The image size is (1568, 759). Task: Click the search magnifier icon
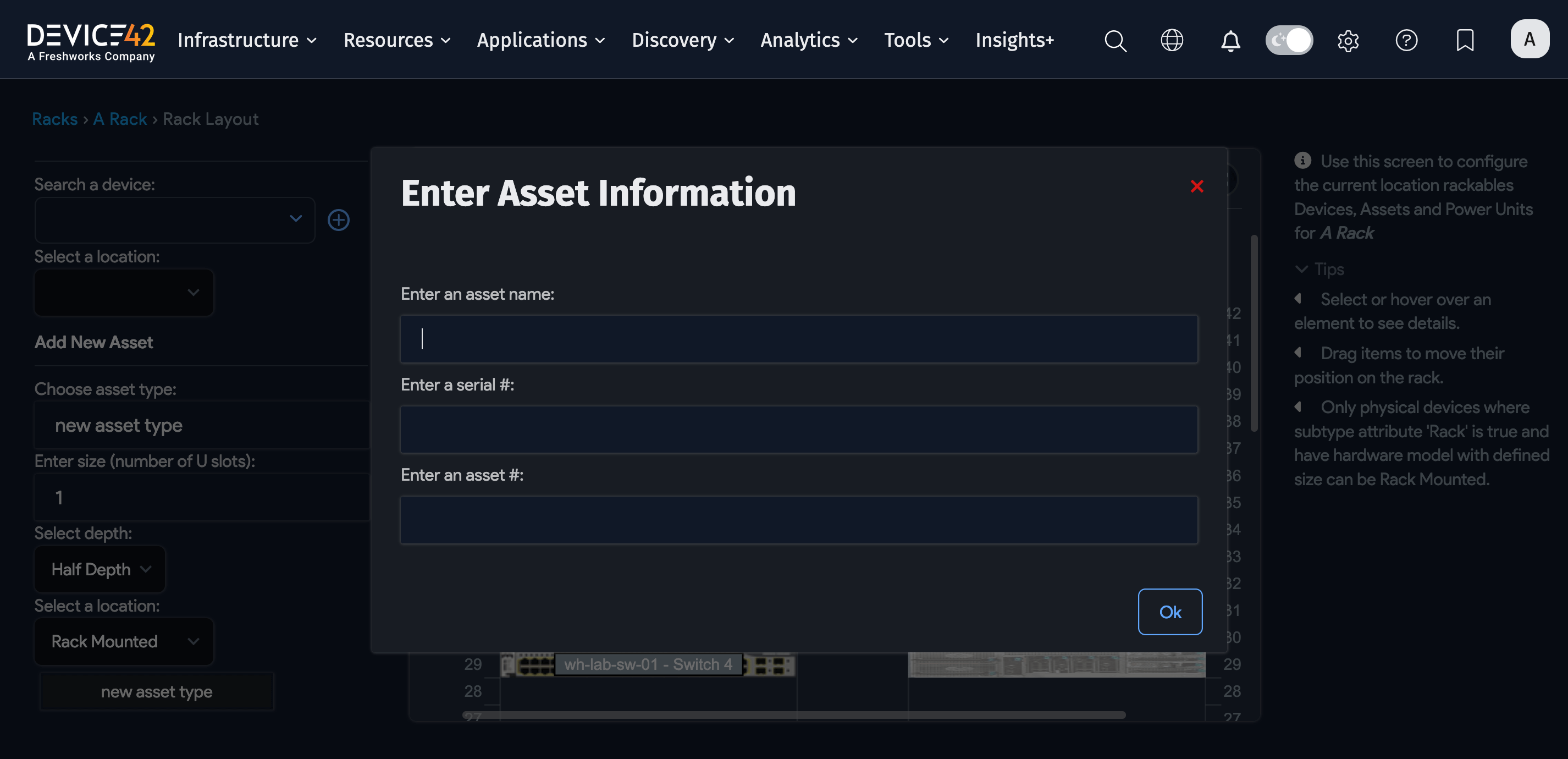1115,40
